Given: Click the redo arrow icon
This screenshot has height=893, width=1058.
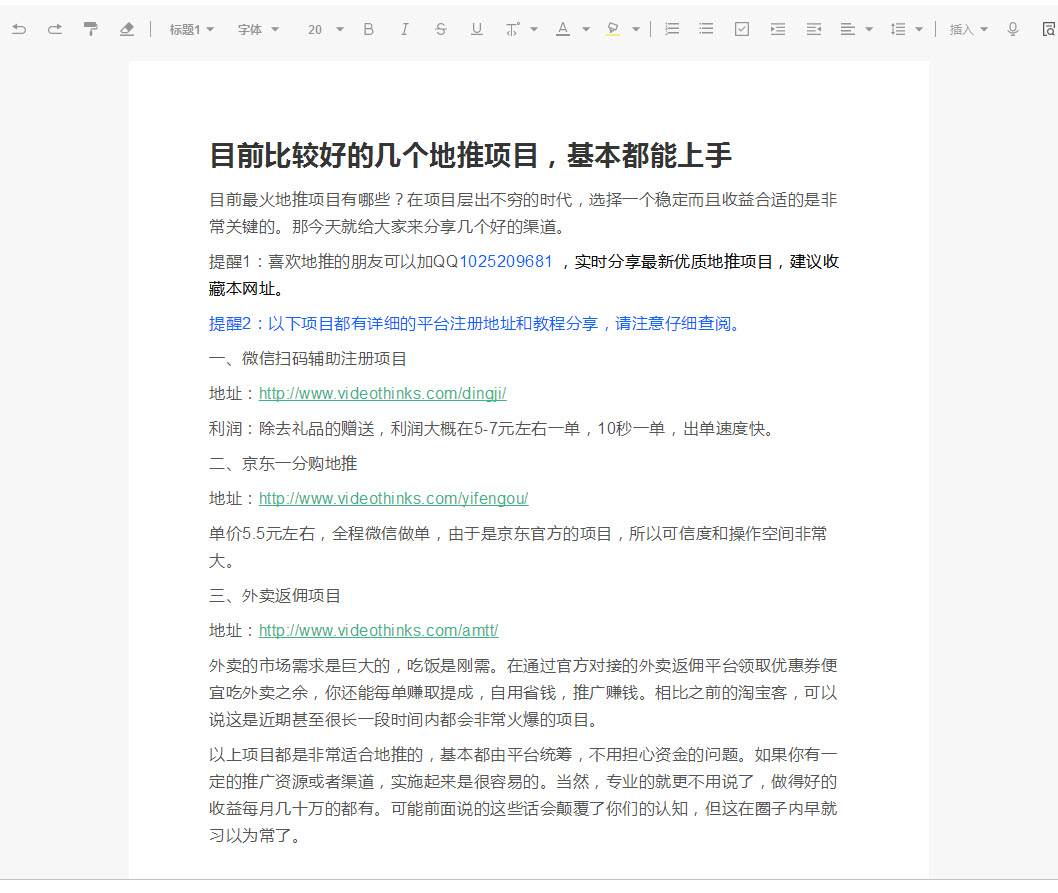Looking at the screenshot, I should [55, 29].
